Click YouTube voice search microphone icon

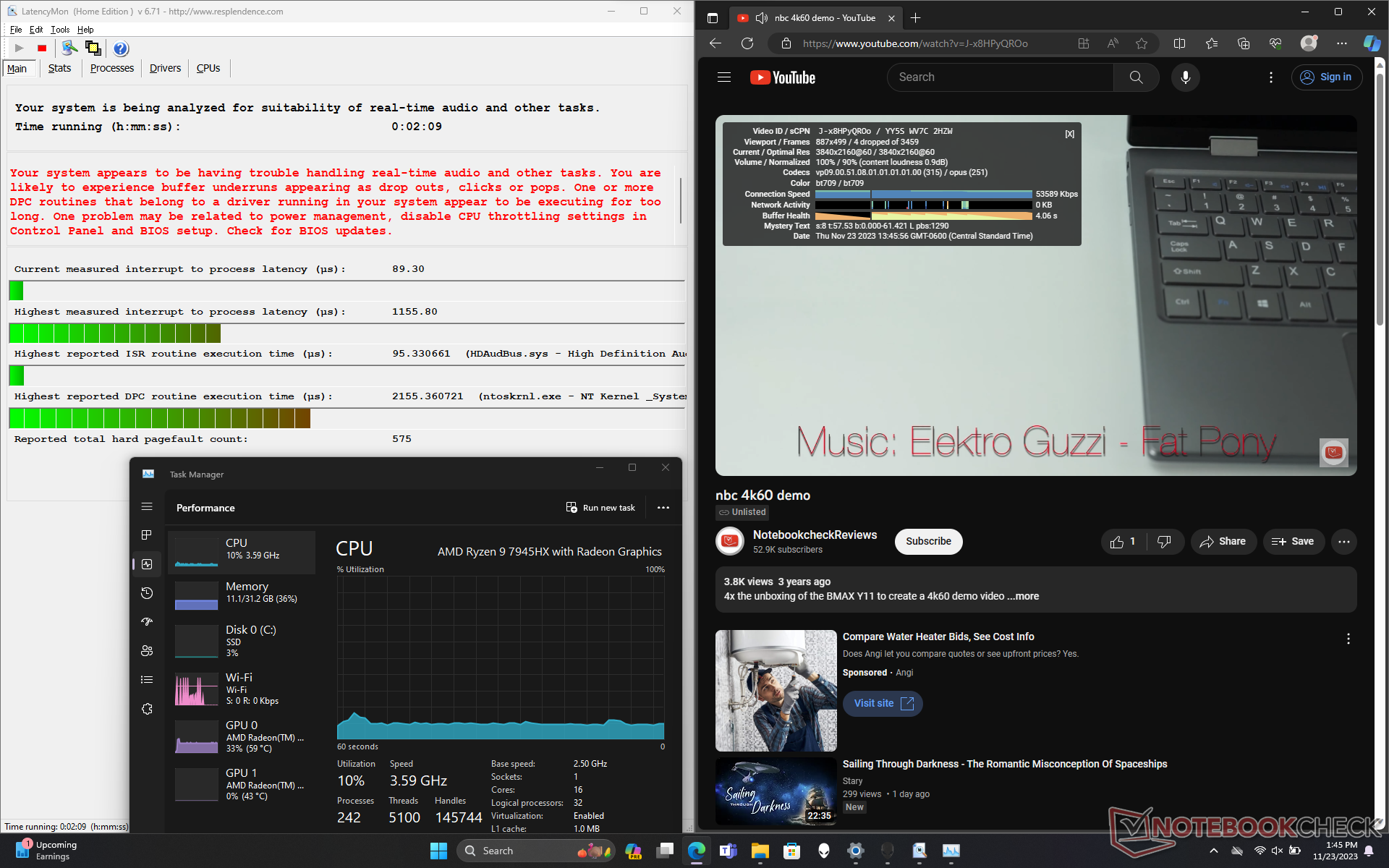click(1185, 77)
